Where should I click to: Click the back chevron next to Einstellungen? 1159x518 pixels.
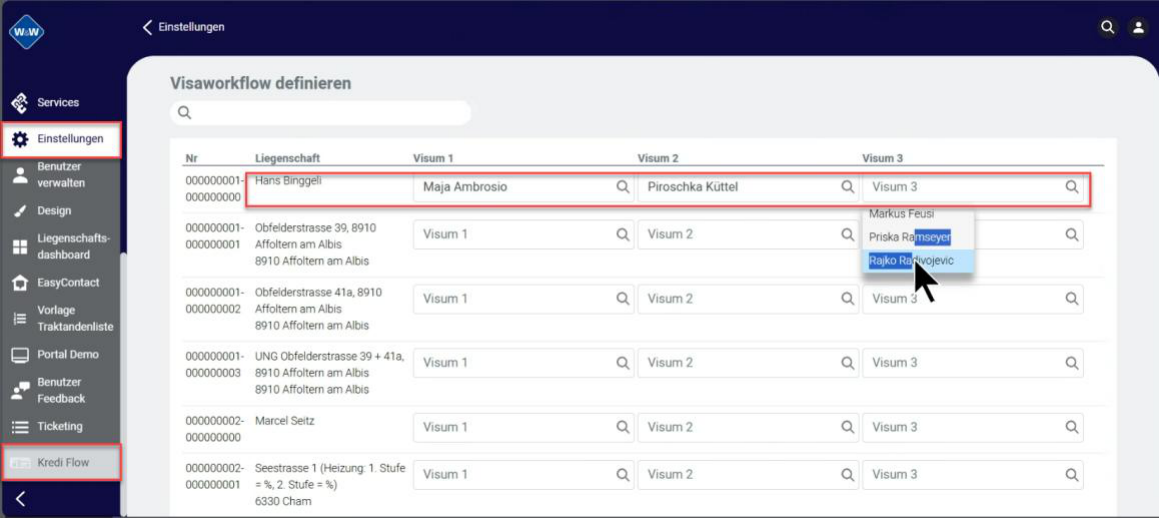147,27
